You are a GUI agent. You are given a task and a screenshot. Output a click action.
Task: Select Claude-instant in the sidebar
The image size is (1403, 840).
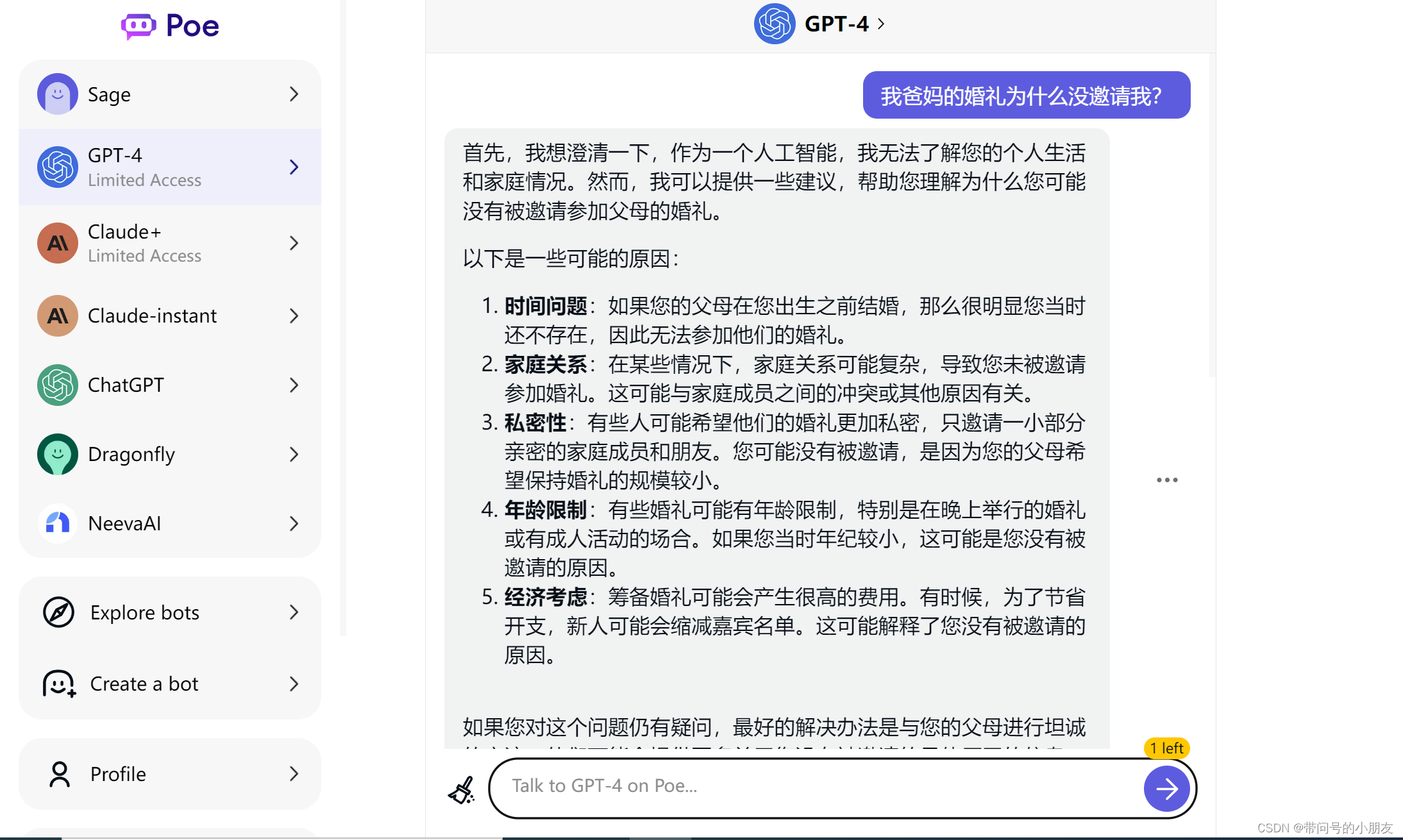pyautogui.click(x=170, y=315)
